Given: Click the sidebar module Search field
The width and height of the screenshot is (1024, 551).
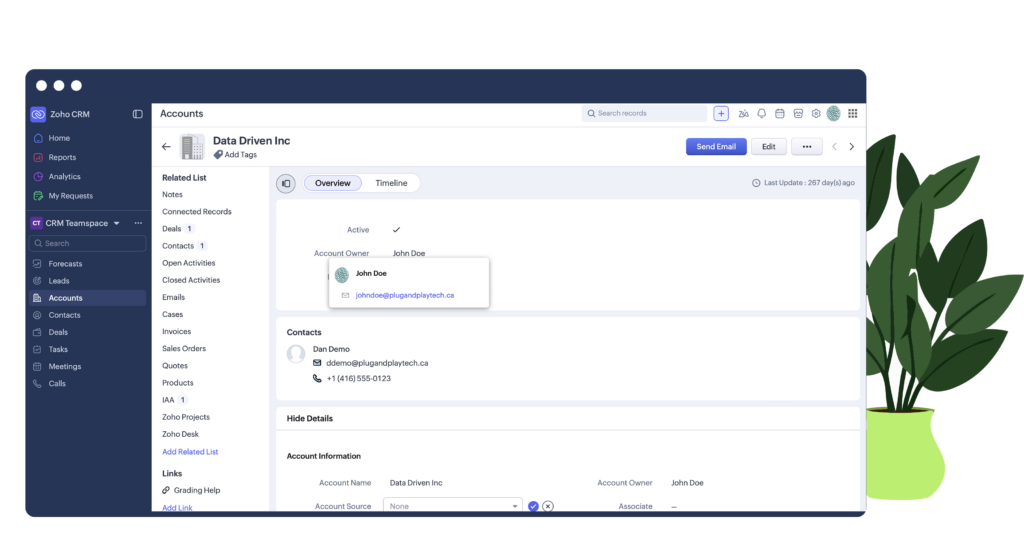Looking at the screenshot, I should point(88,244).
